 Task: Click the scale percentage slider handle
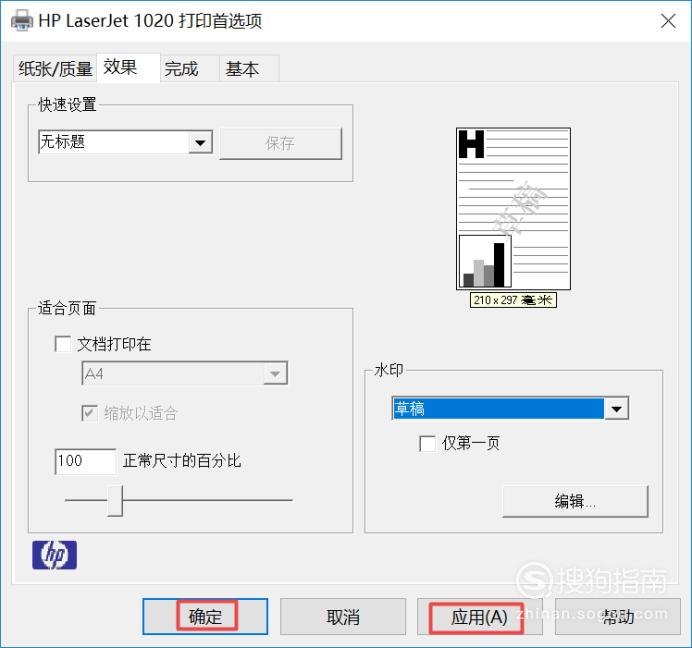pos(115,501)
